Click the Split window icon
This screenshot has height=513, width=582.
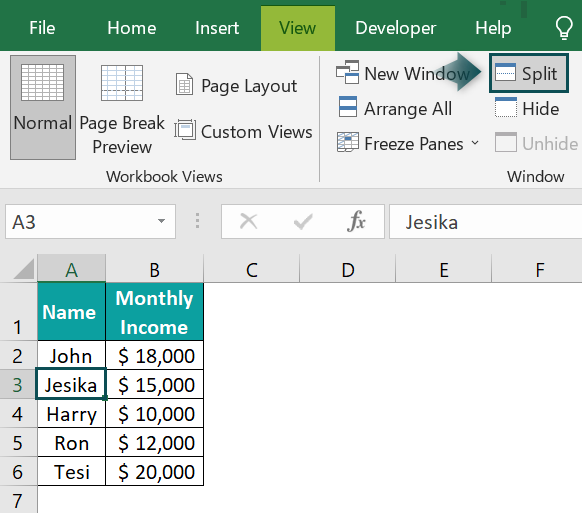[505, 72]
